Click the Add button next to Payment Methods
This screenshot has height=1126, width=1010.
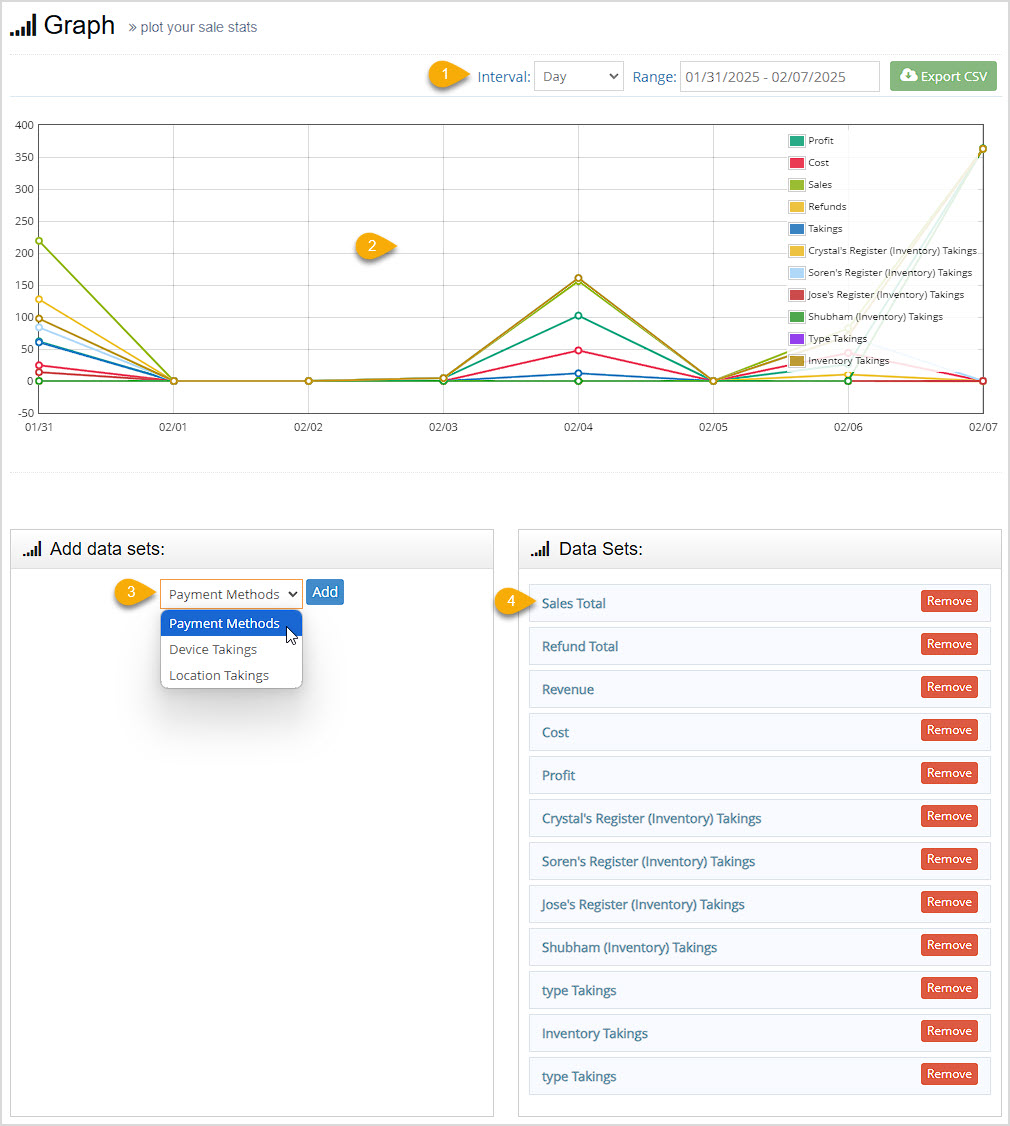(324, 591)
